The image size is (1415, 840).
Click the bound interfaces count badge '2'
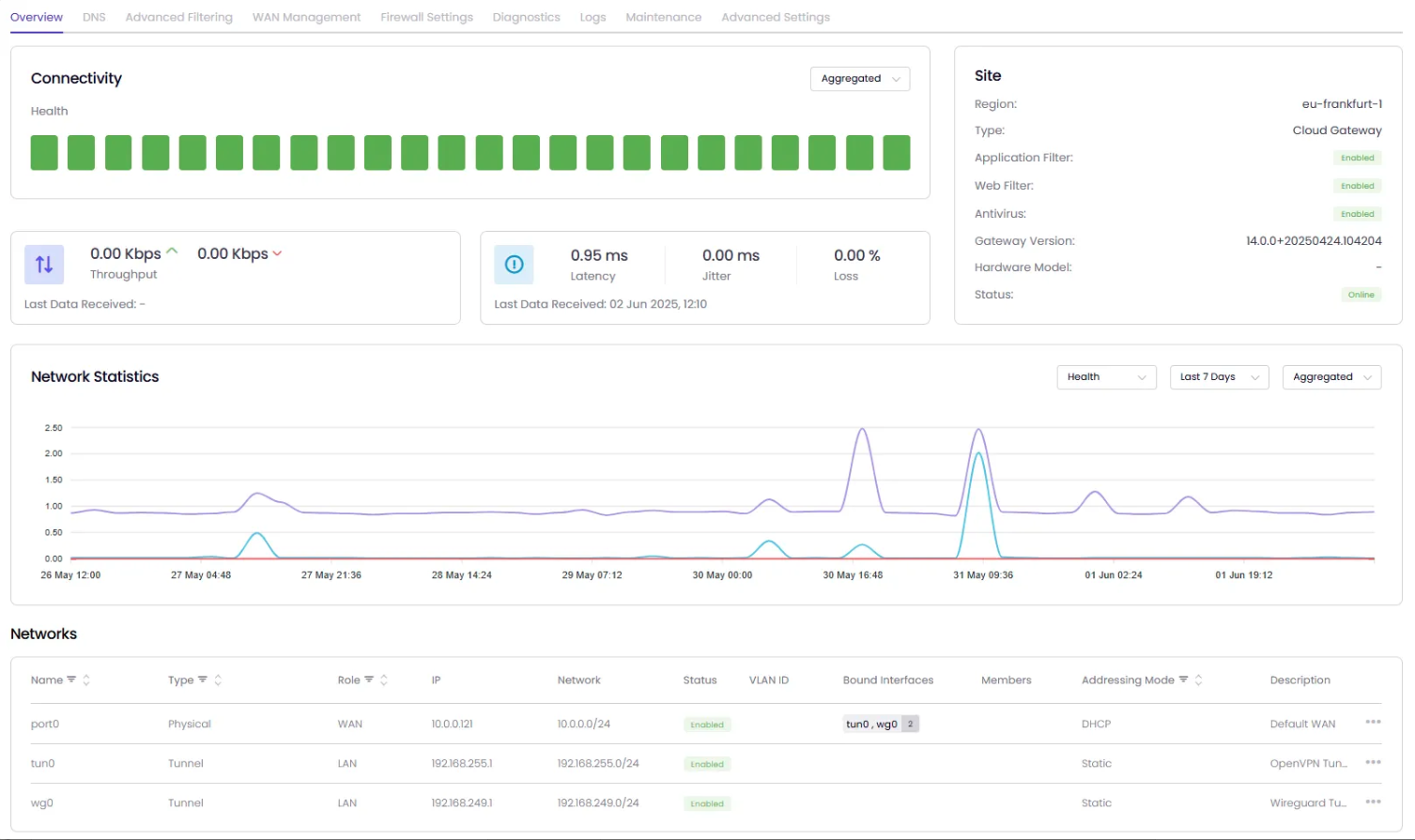pyautogui.click(x=910, y=724)
